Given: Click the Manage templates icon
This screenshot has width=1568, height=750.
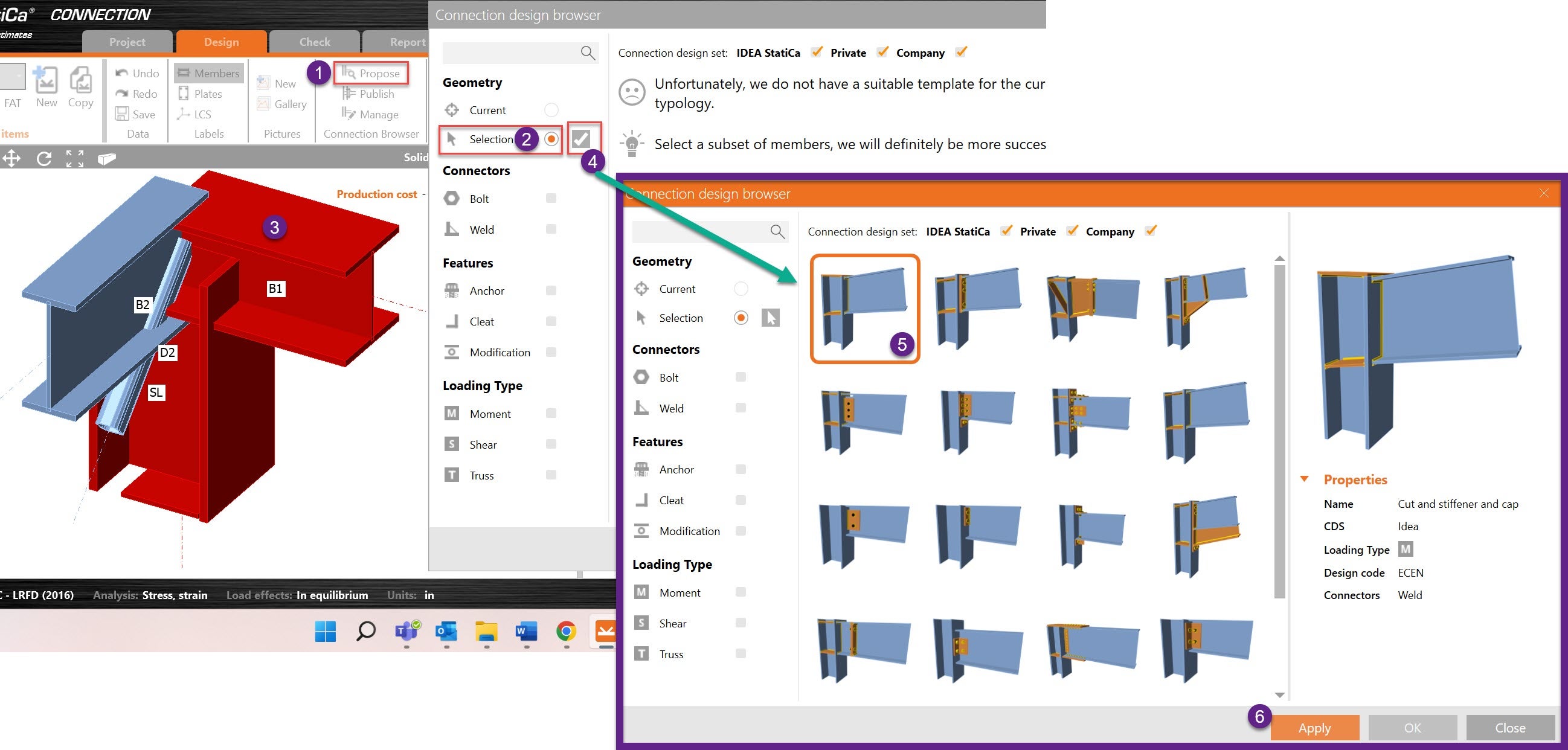Looking at the screenshot, I should point(349,114).
